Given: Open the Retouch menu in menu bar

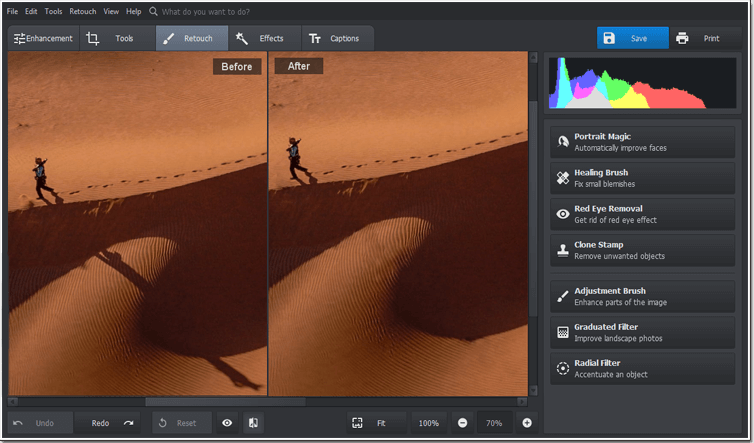Looking at the screenshot, I should pos(83,11).
